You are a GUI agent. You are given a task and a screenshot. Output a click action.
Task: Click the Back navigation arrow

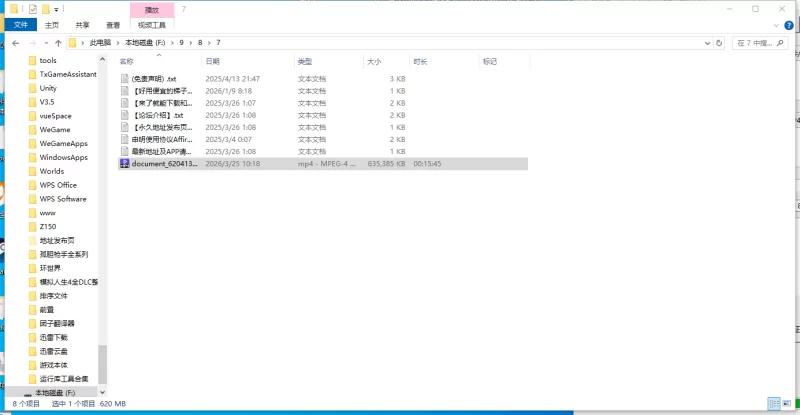[x=16, y=43]
